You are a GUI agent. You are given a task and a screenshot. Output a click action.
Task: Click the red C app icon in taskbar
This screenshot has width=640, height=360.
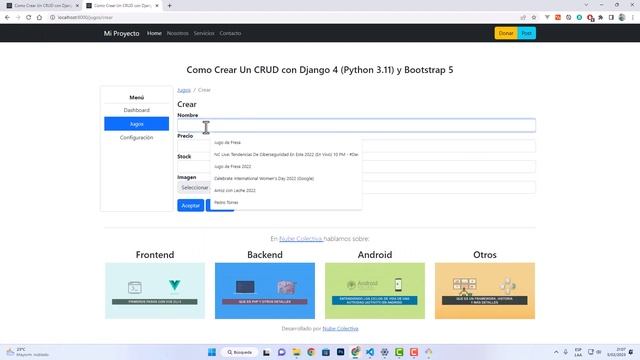(x=414, y=352)
